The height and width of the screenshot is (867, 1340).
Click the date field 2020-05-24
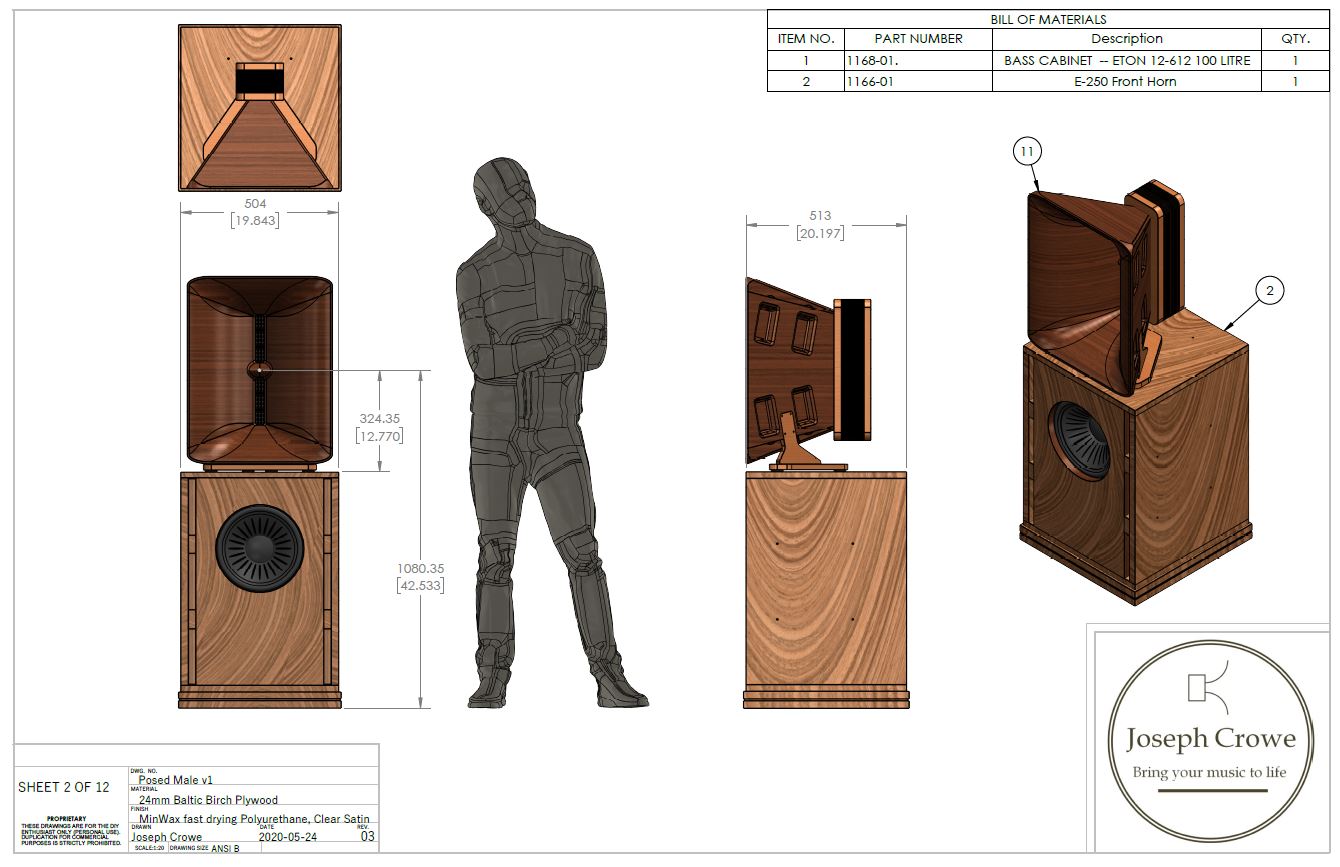click(x=287, y=837)
